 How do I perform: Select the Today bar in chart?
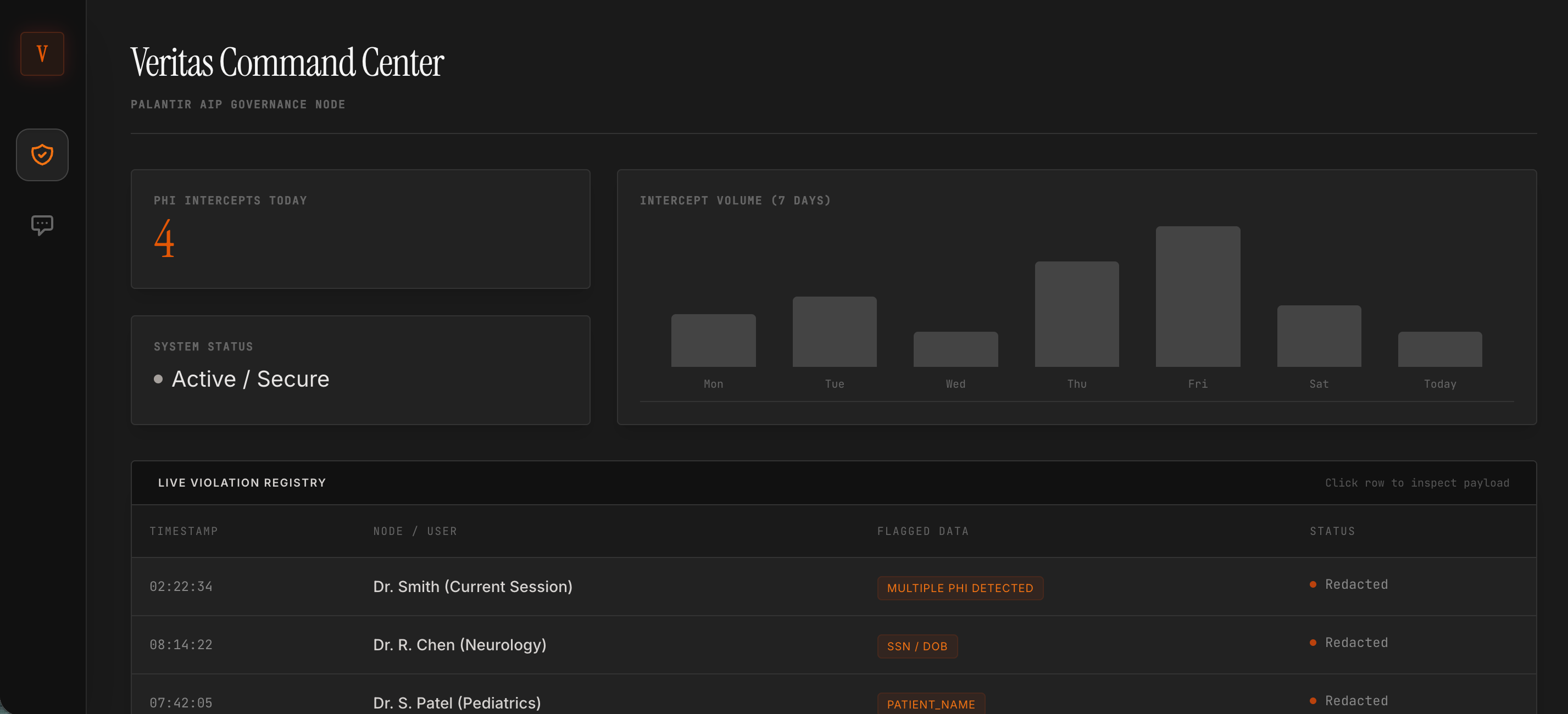coord(1439,349)
